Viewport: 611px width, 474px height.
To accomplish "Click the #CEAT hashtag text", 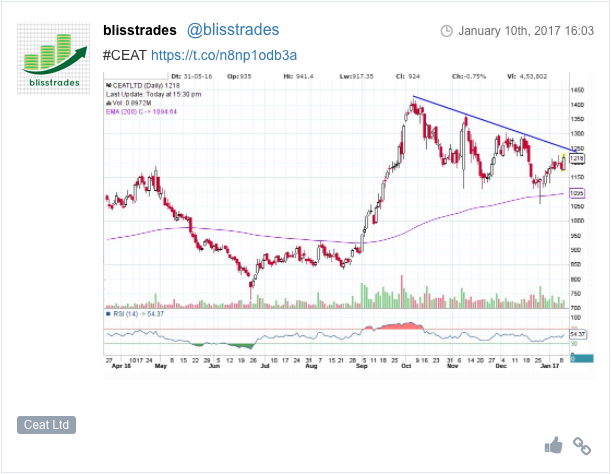I will (125, 55).
